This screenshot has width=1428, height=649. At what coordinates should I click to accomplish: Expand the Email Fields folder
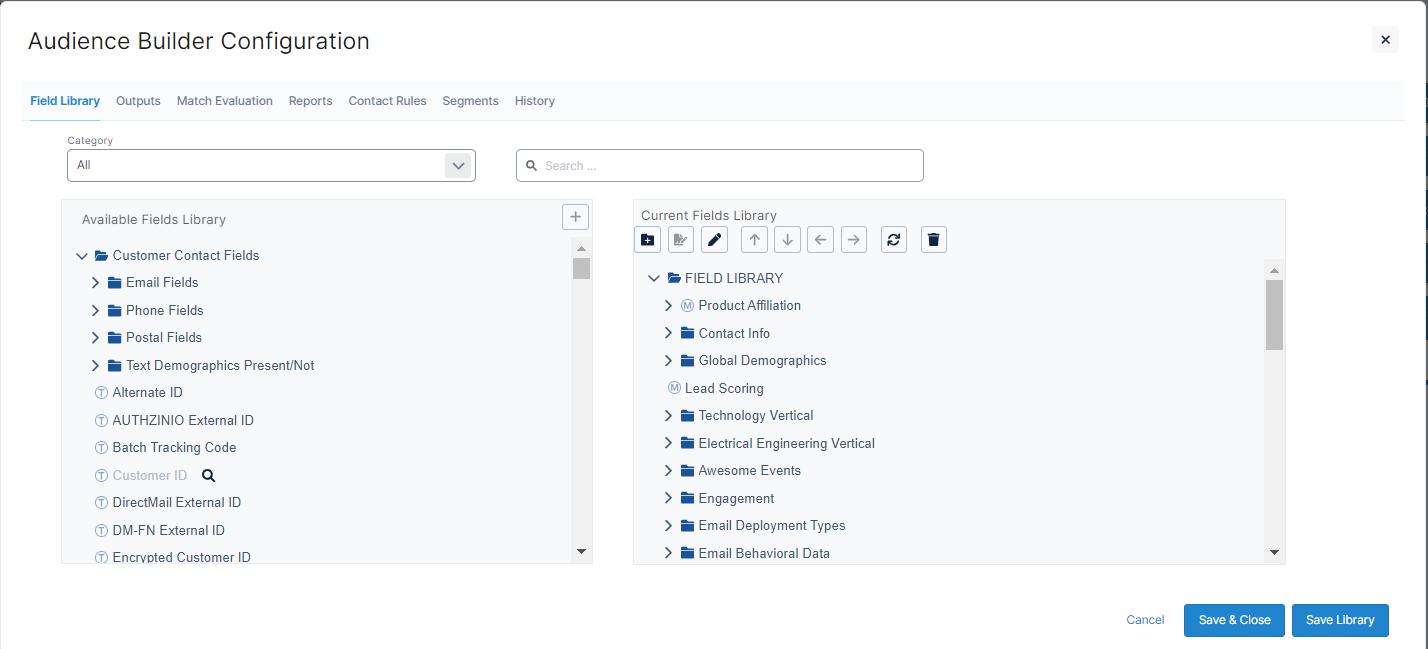(96, 283)
